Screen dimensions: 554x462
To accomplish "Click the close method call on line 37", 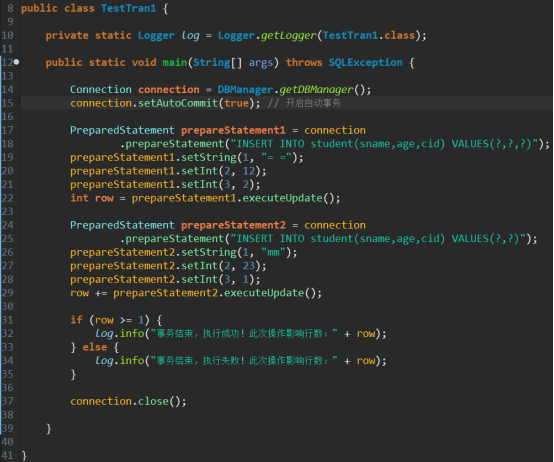I will [153, 401].
